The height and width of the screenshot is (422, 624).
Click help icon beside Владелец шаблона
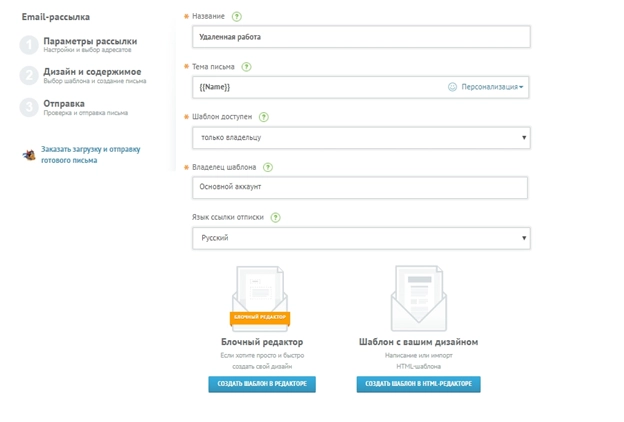coord(268,167)
